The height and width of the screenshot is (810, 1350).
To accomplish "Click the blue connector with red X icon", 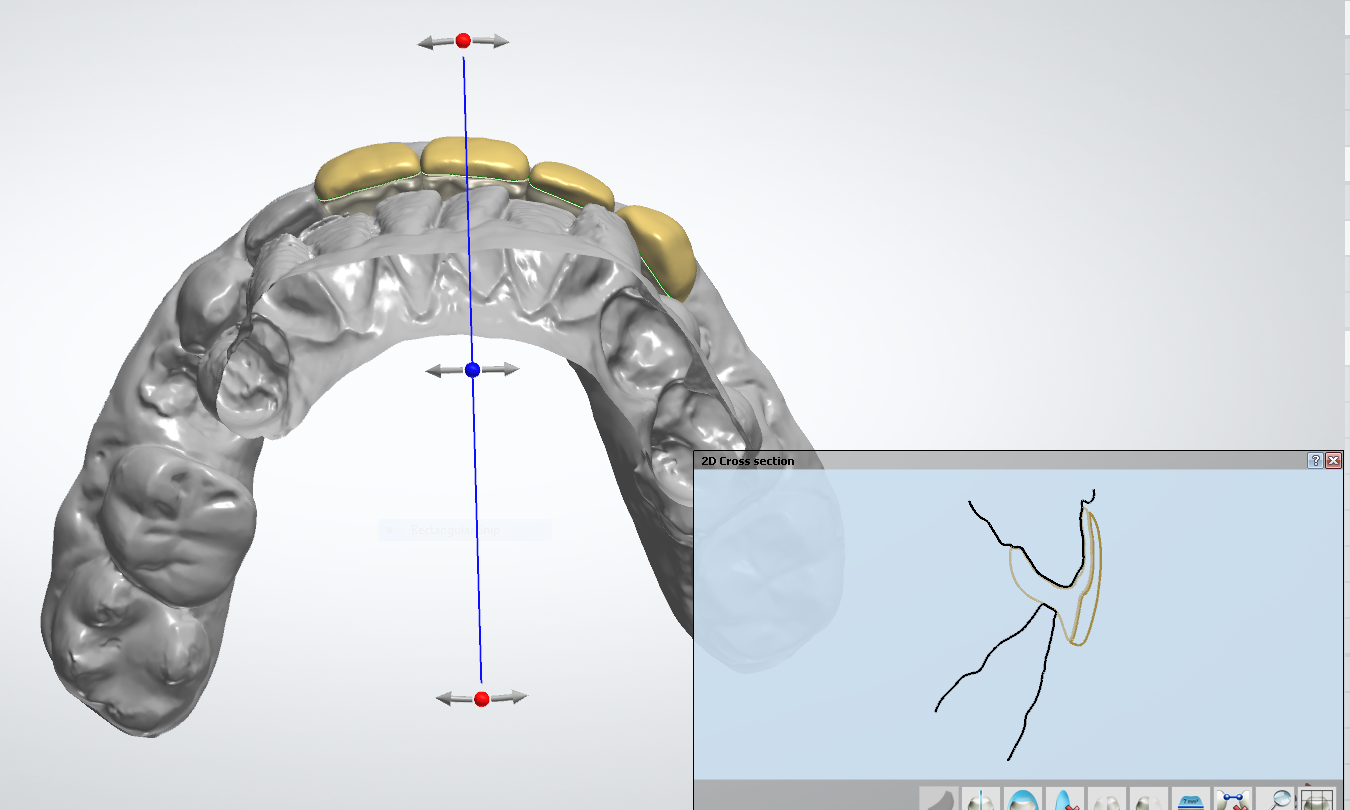I will click(1232, 798).
